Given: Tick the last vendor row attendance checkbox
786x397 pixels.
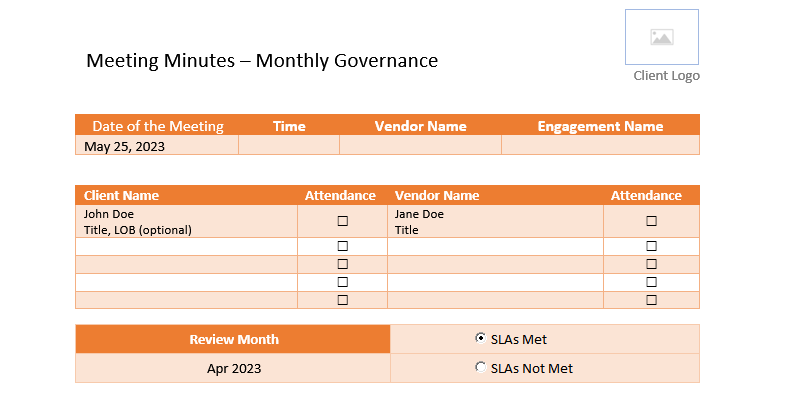Looking at the screenshot, I should click(651, 300).
